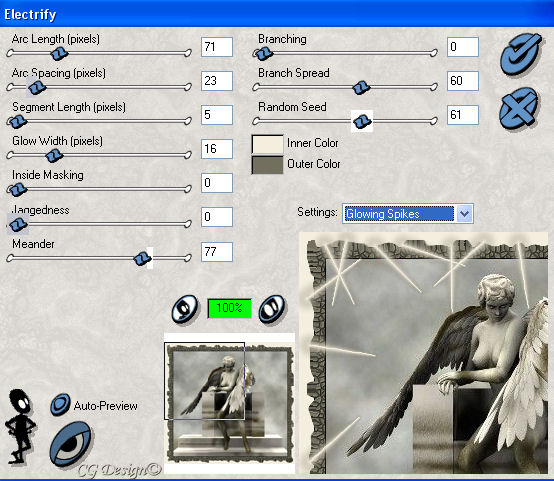Click the blue checkmark OK icon

click(x=520, y=54)
